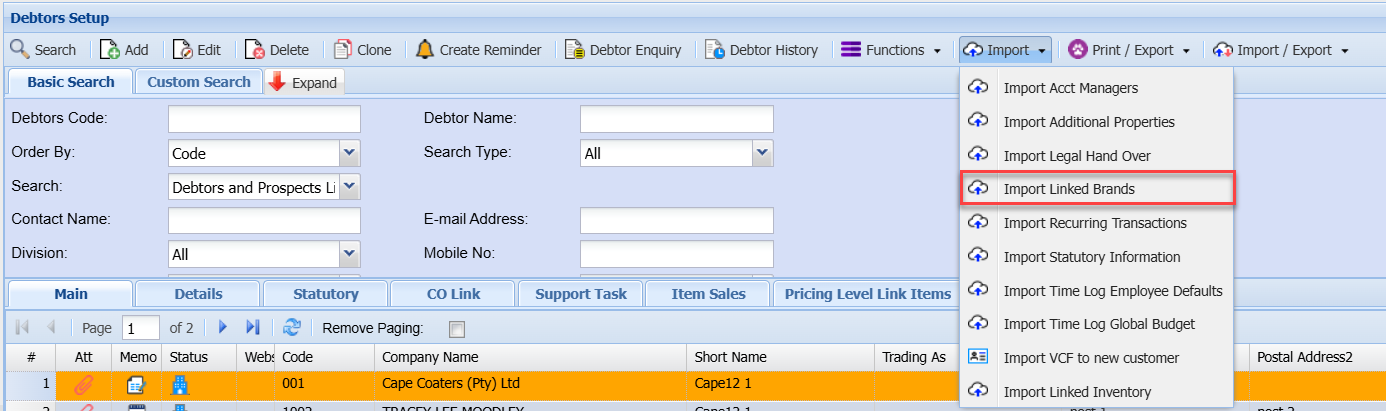Enable the Remove Paging checkbox
Viewport: 1386px width, 411px height.
(x=457, y=328)
